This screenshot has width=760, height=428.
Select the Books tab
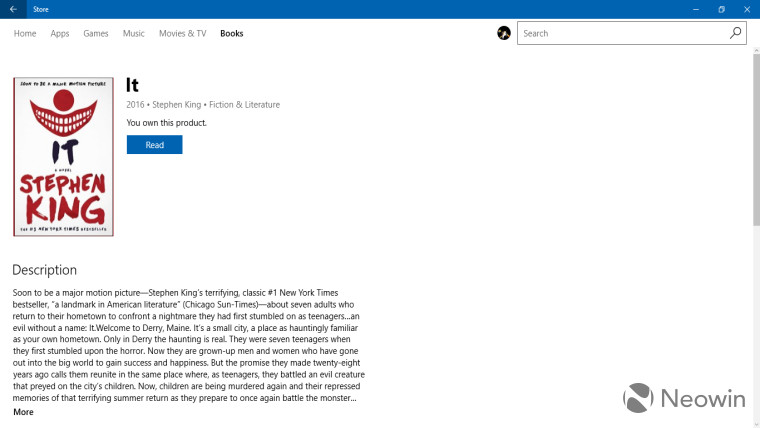(x=232, y=33)
